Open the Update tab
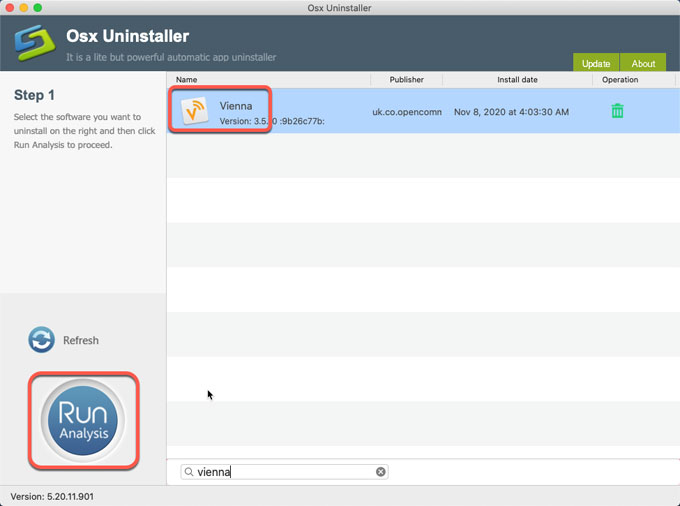The image size is (680, 506). click(596, 63)
